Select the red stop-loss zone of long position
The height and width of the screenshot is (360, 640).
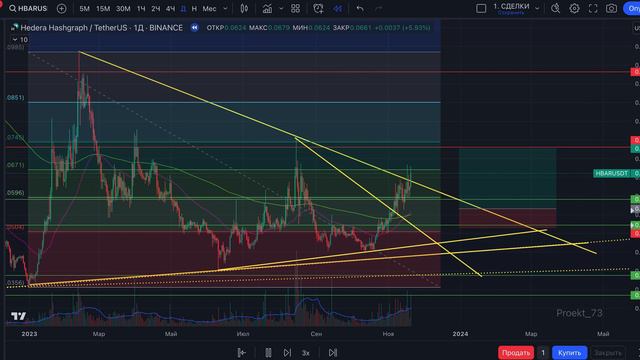click(507, 218)
